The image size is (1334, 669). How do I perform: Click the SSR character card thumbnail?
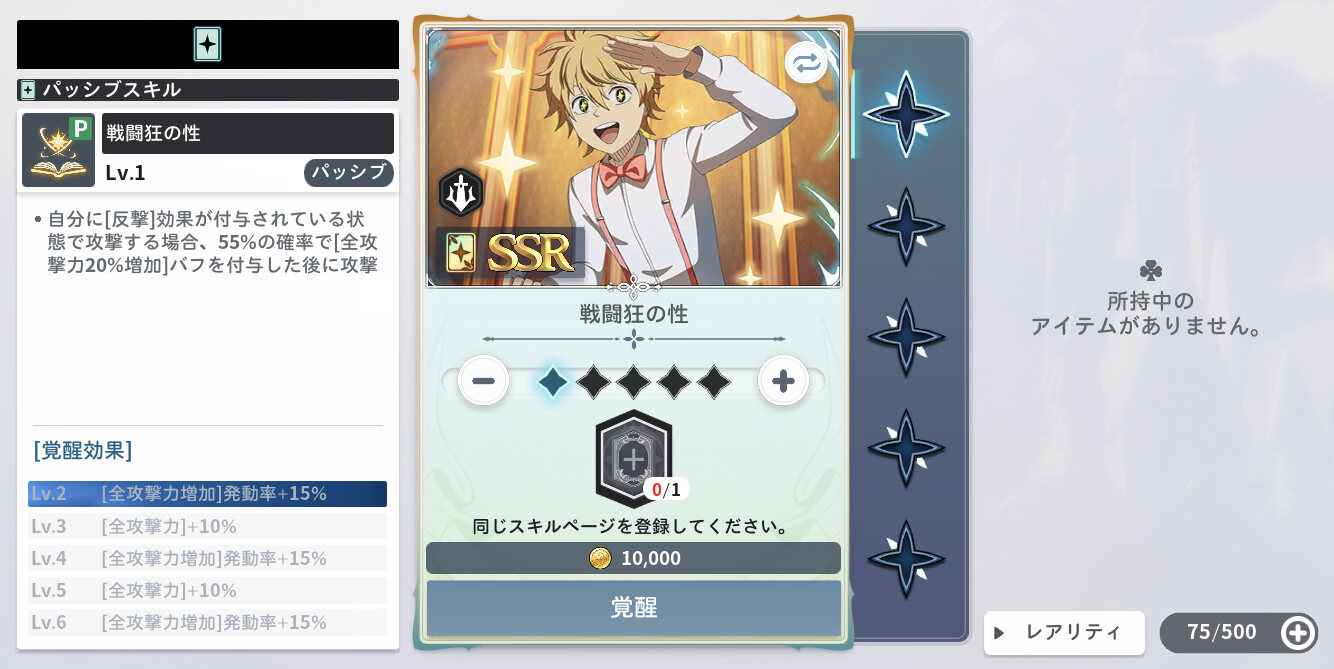point(634,158)
